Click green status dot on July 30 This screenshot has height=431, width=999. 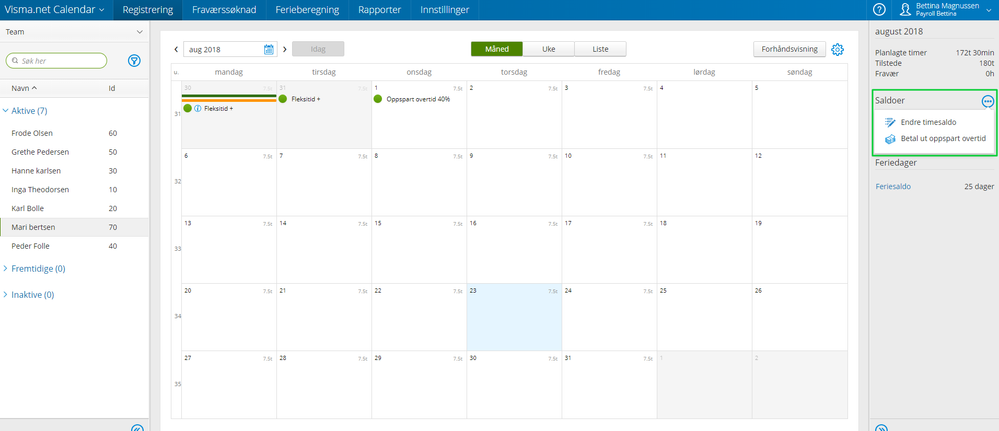[187, 108]
